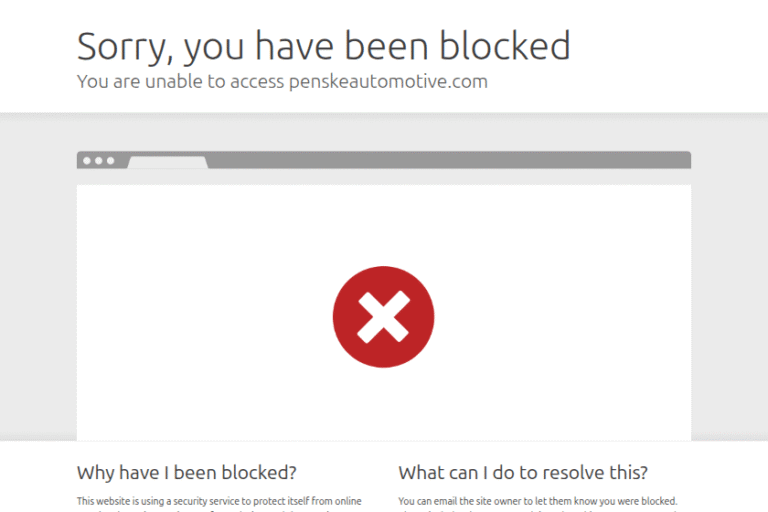This screenshot has width=768, height=512.
Task: Click the gray title bar of the illustrated browser
Action: pyautogui.click(x=450, y=160)
